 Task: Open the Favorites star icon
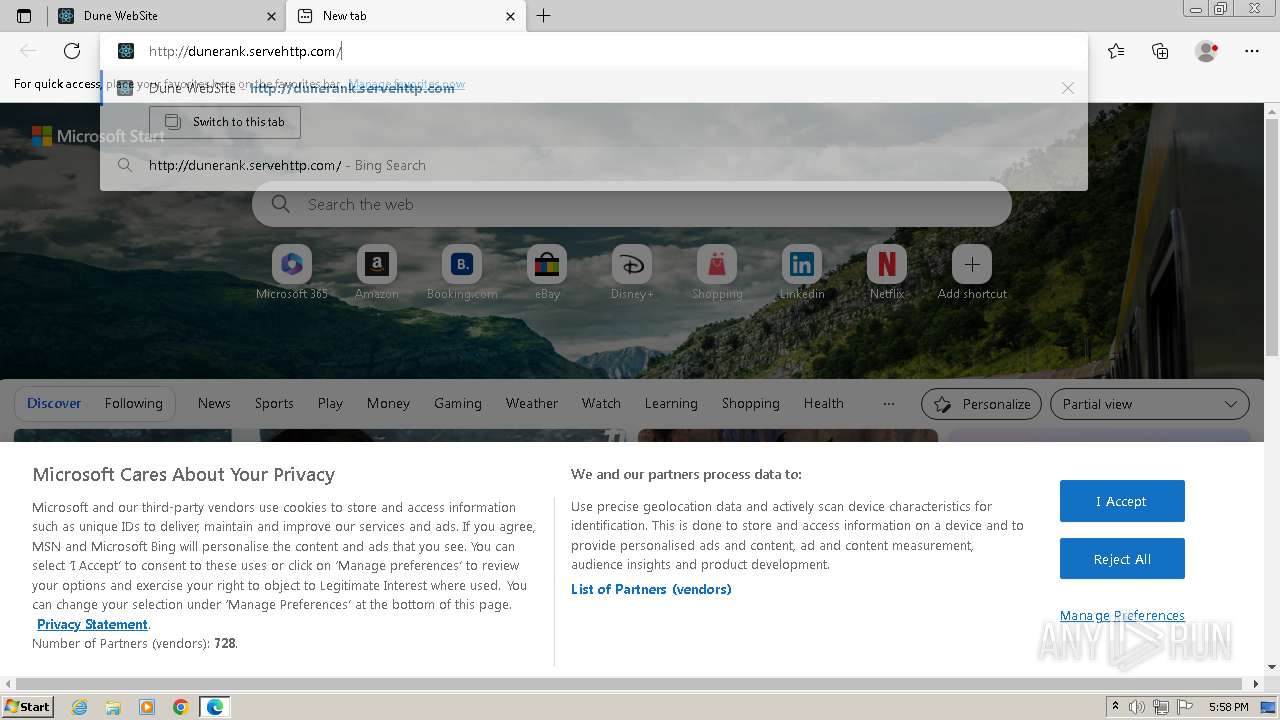click(x=1116, y=51)
